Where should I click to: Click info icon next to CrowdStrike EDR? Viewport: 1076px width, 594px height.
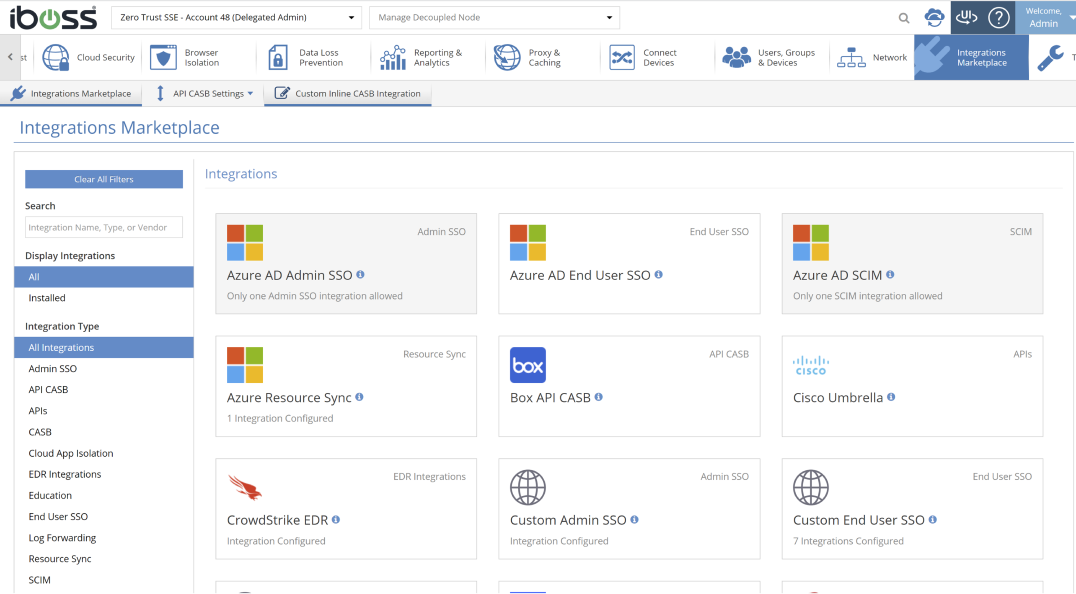336,519
